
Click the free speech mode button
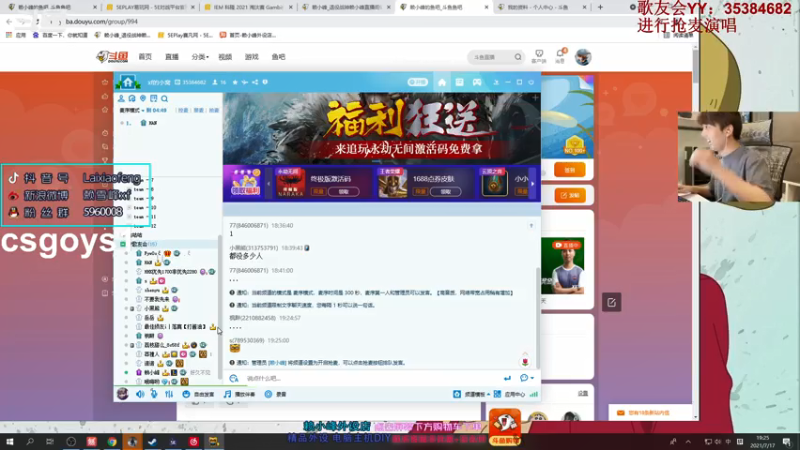tap(198, 394)
